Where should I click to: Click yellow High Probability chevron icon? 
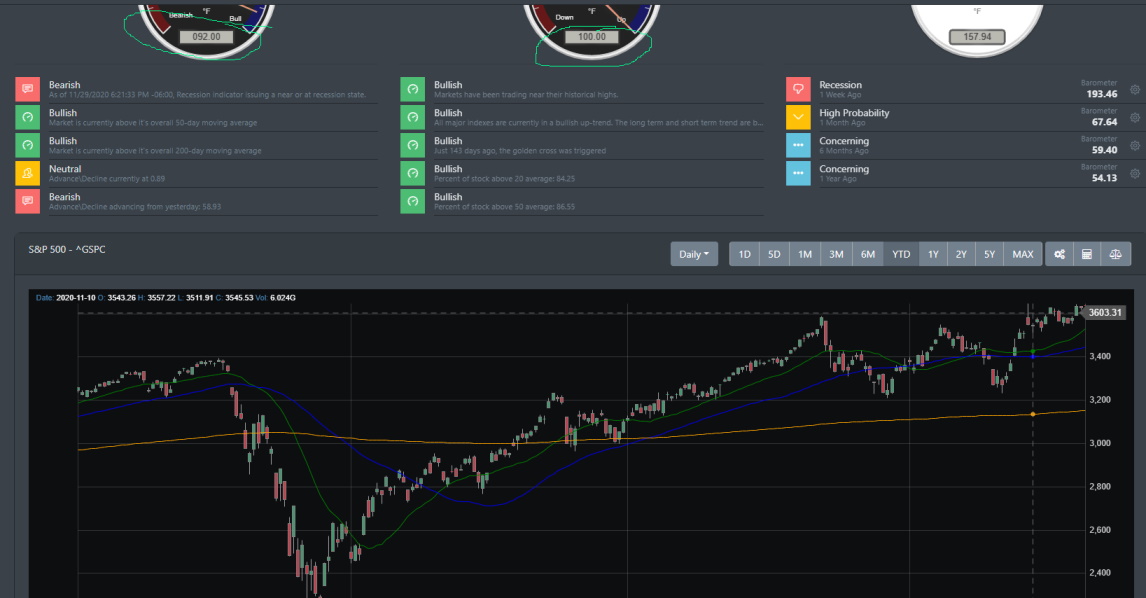pyautogui.click(x=798, y=117)
